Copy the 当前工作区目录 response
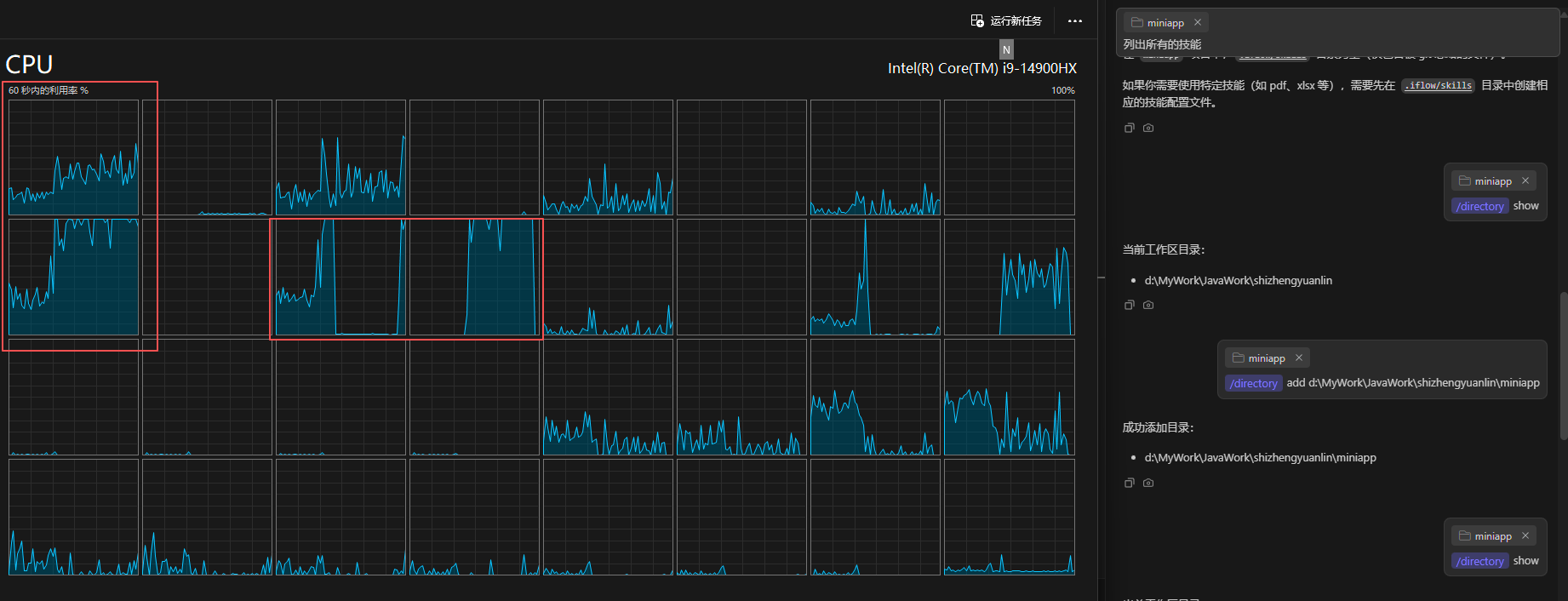 [1130, 305]
